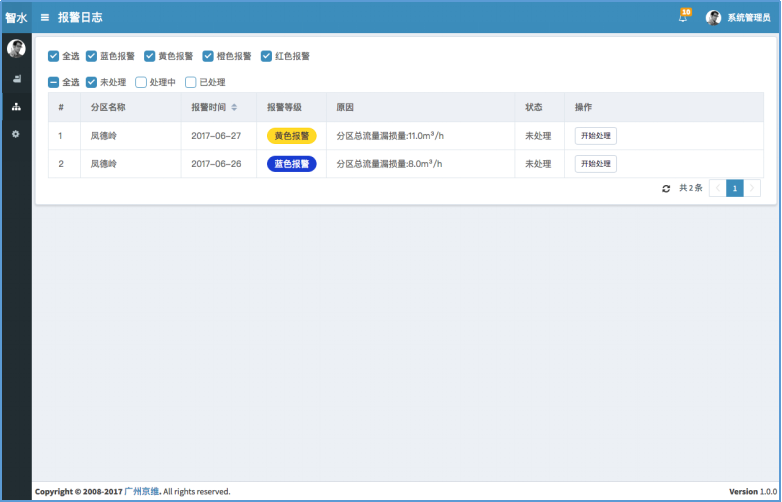Screen dimensions: 782x502
Task: Go to next page arrow in pagination
Action: click(752, 188)
